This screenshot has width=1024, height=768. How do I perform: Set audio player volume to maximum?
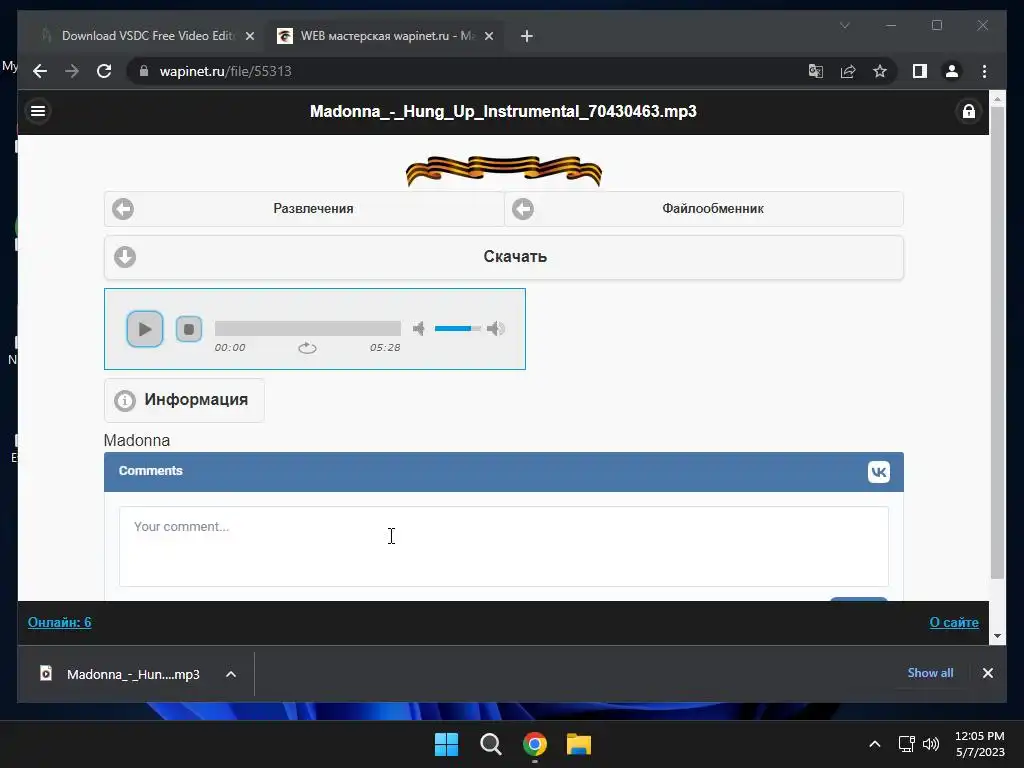pos(496,328)
